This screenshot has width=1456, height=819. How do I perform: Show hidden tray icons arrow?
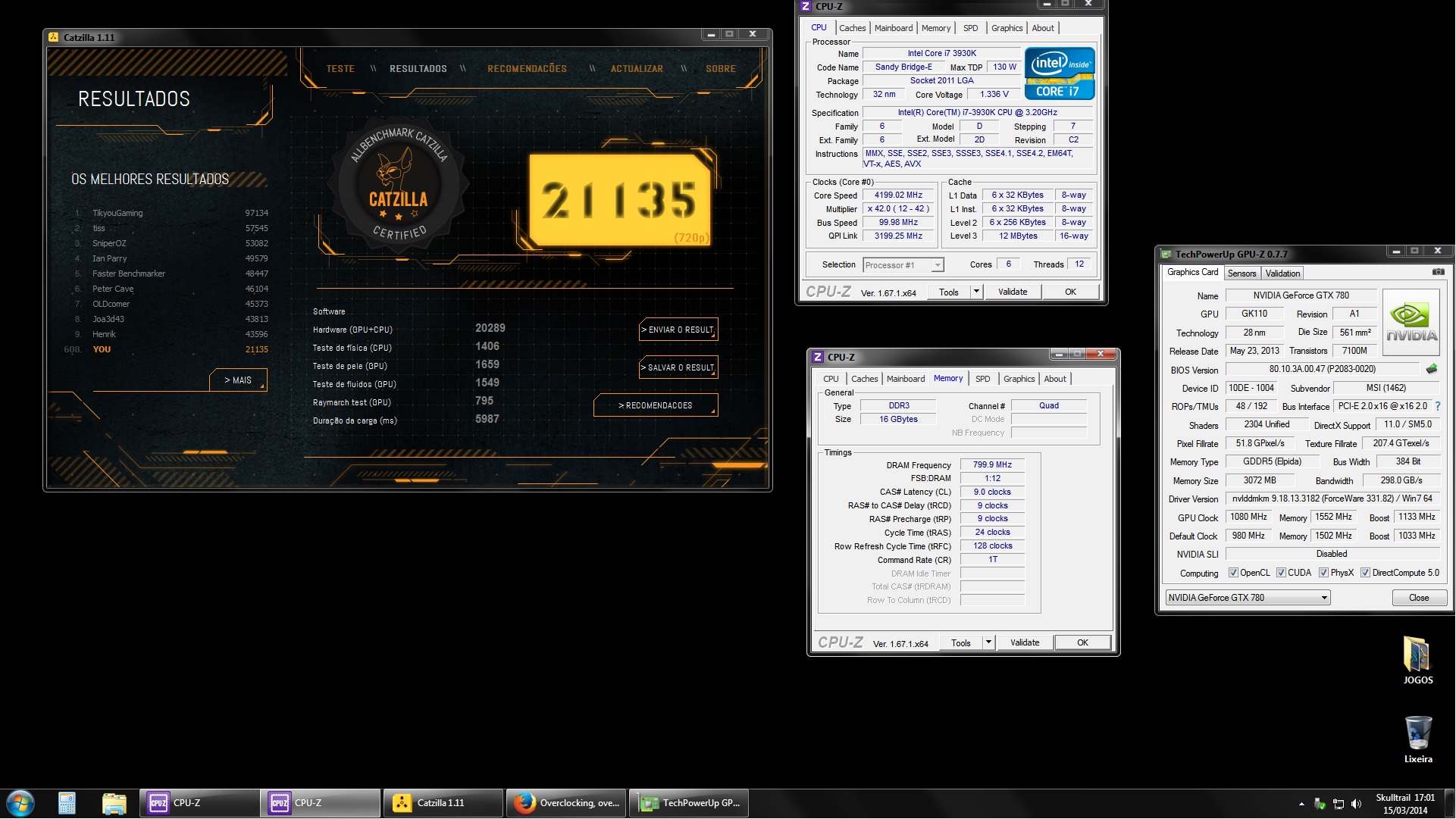(1301, 804)
